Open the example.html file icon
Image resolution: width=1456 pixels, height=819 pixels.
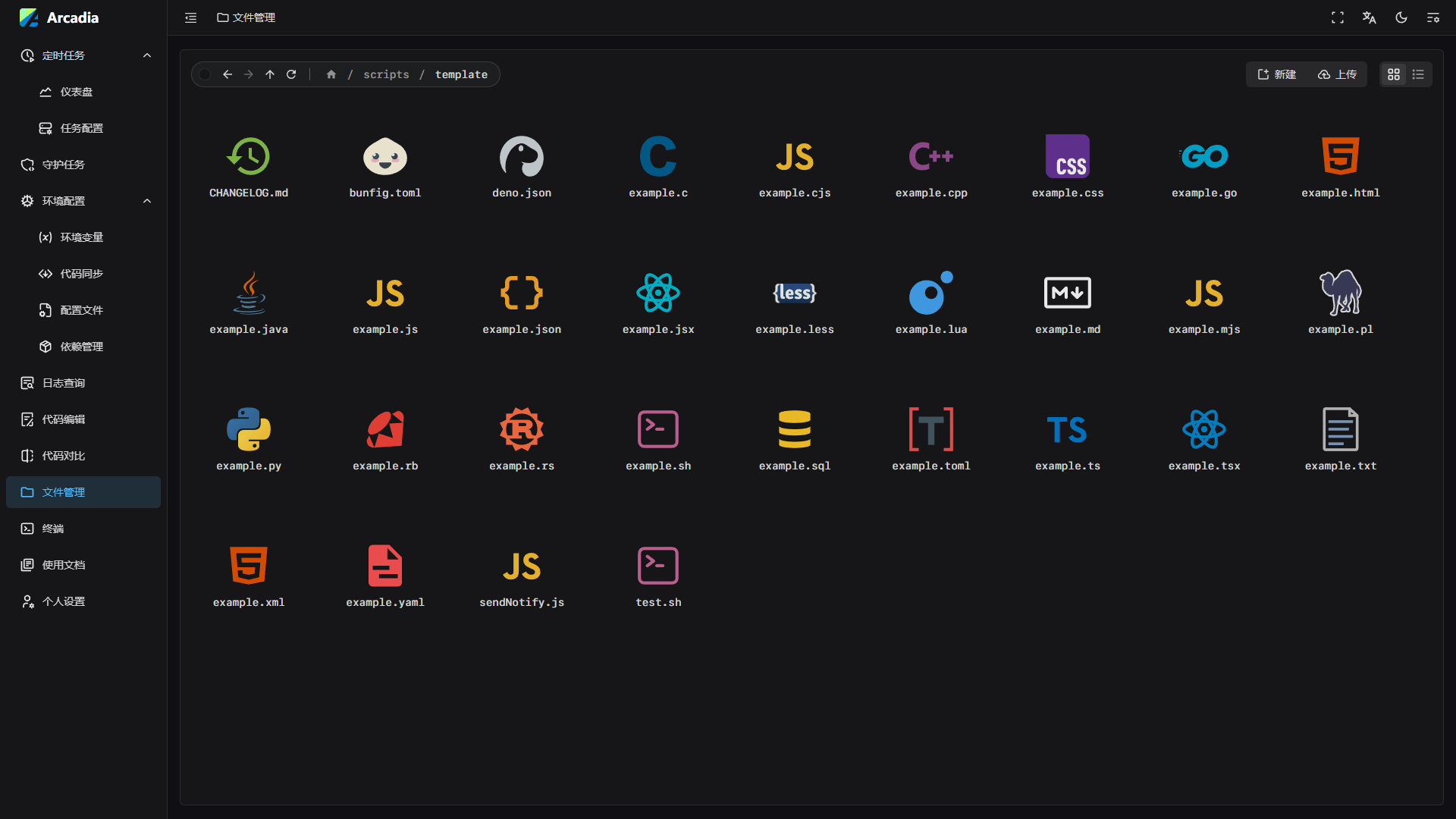[1341, 156]
